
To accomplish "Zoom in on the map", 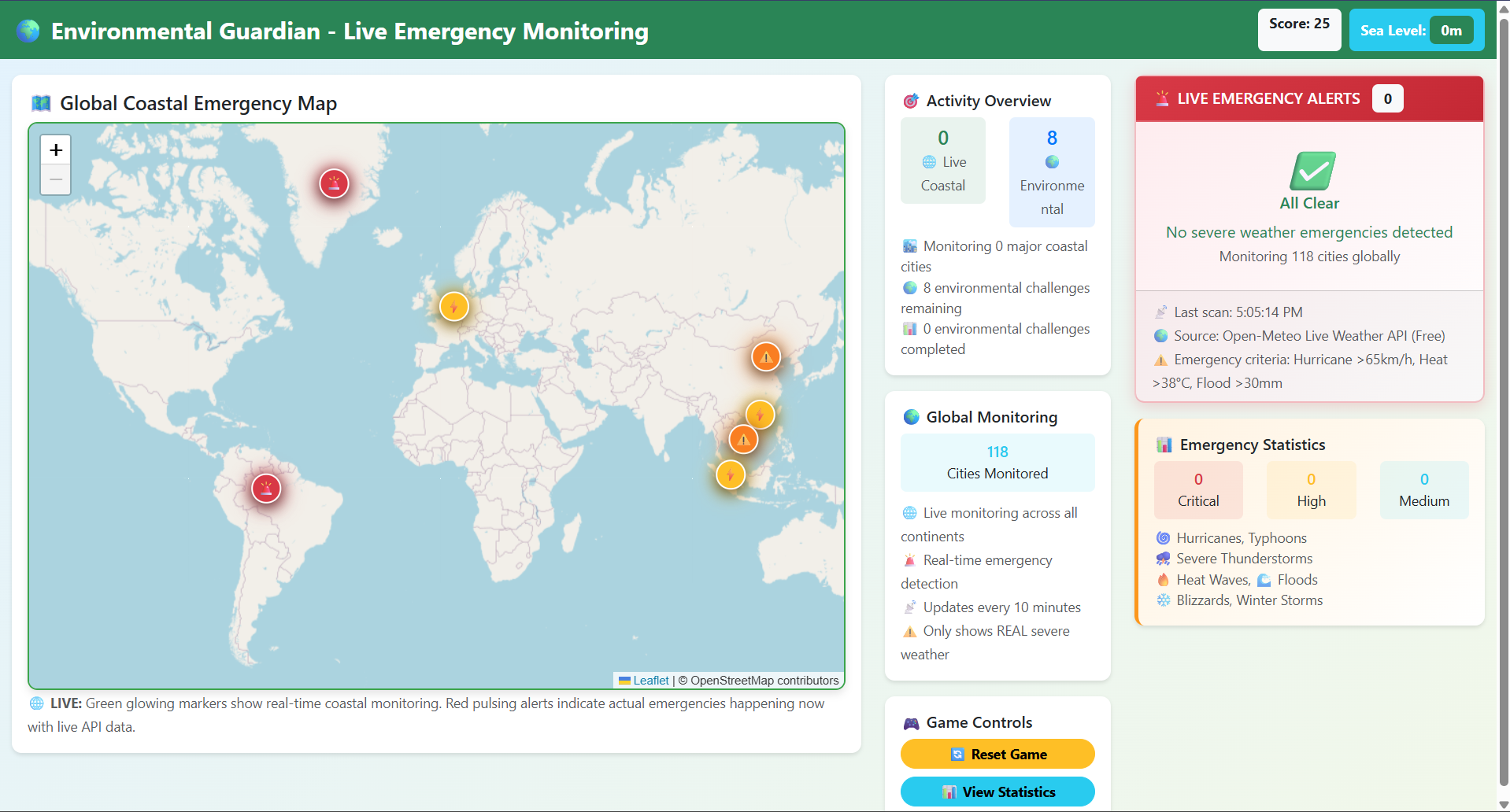I will pos(56,149).
